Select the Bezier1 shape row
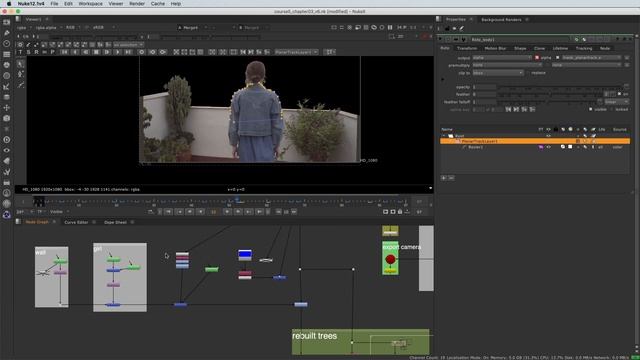 pos(535,147)
